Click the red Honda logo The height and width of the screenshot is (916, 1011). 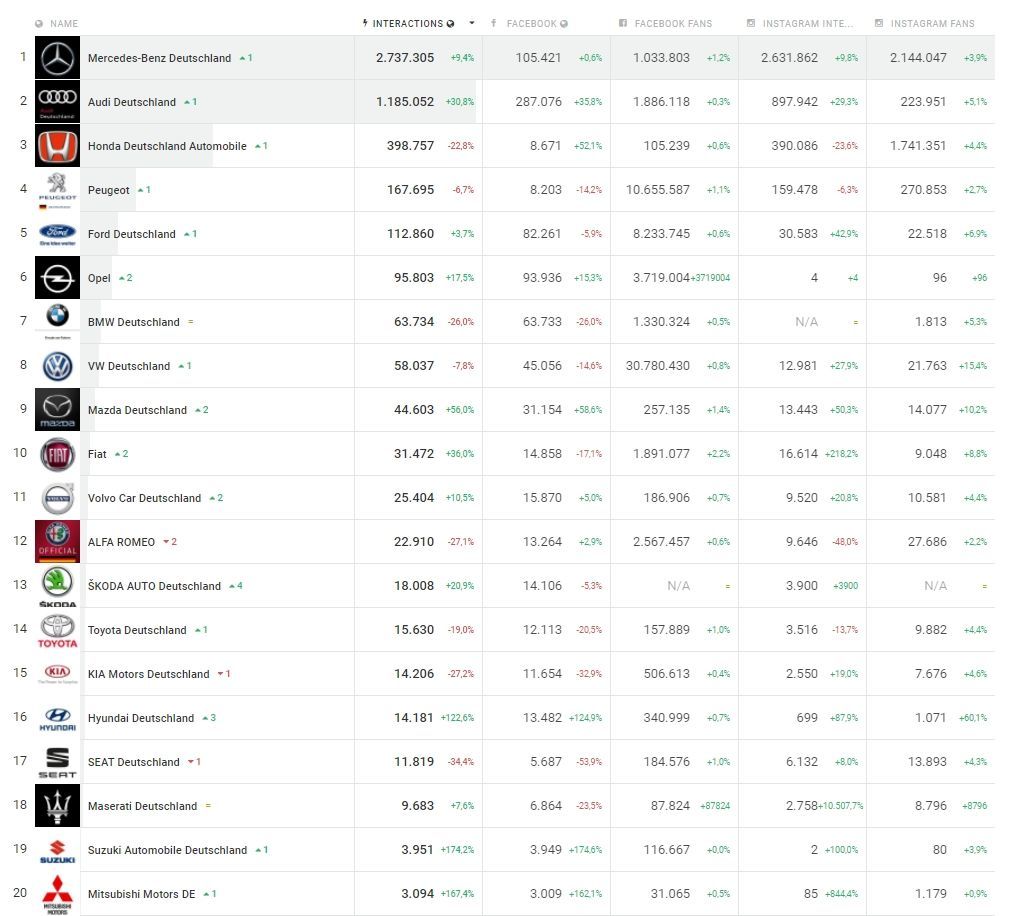pos(57,146)
